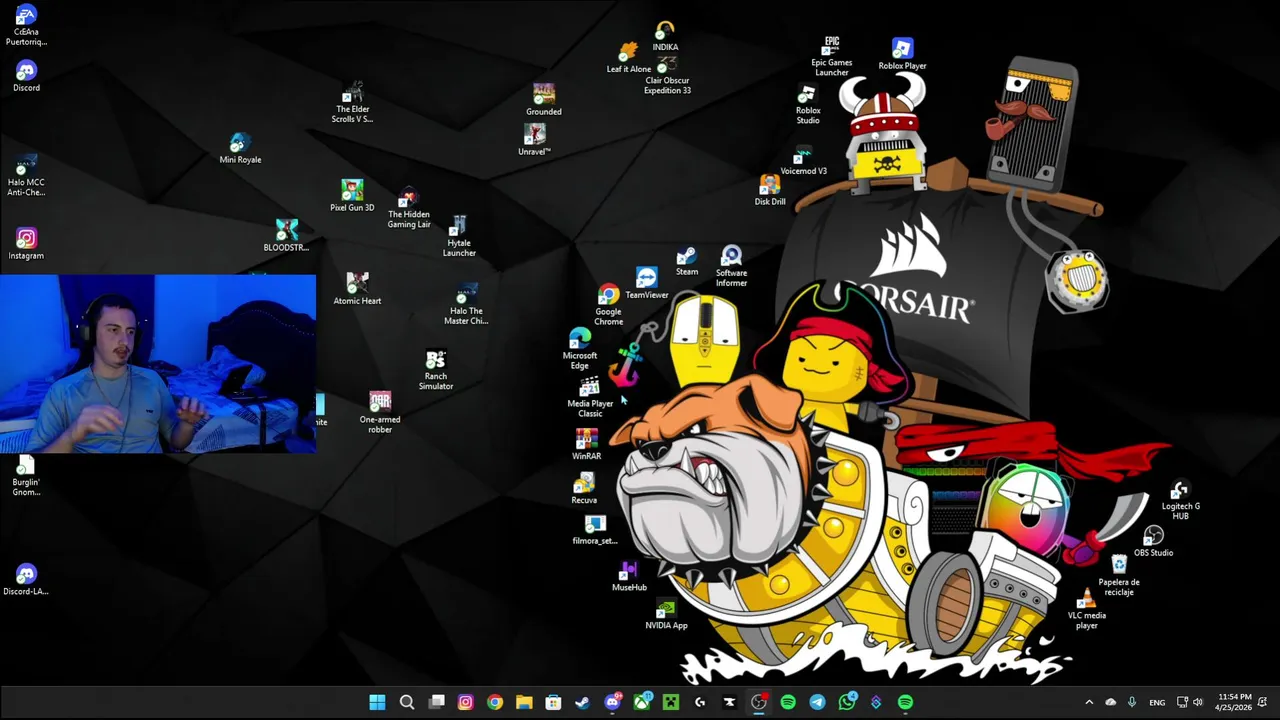Launch Recuva from the desktop
Screen dimensions: 1280x720
pyautogui.click(x=584, y=489)
